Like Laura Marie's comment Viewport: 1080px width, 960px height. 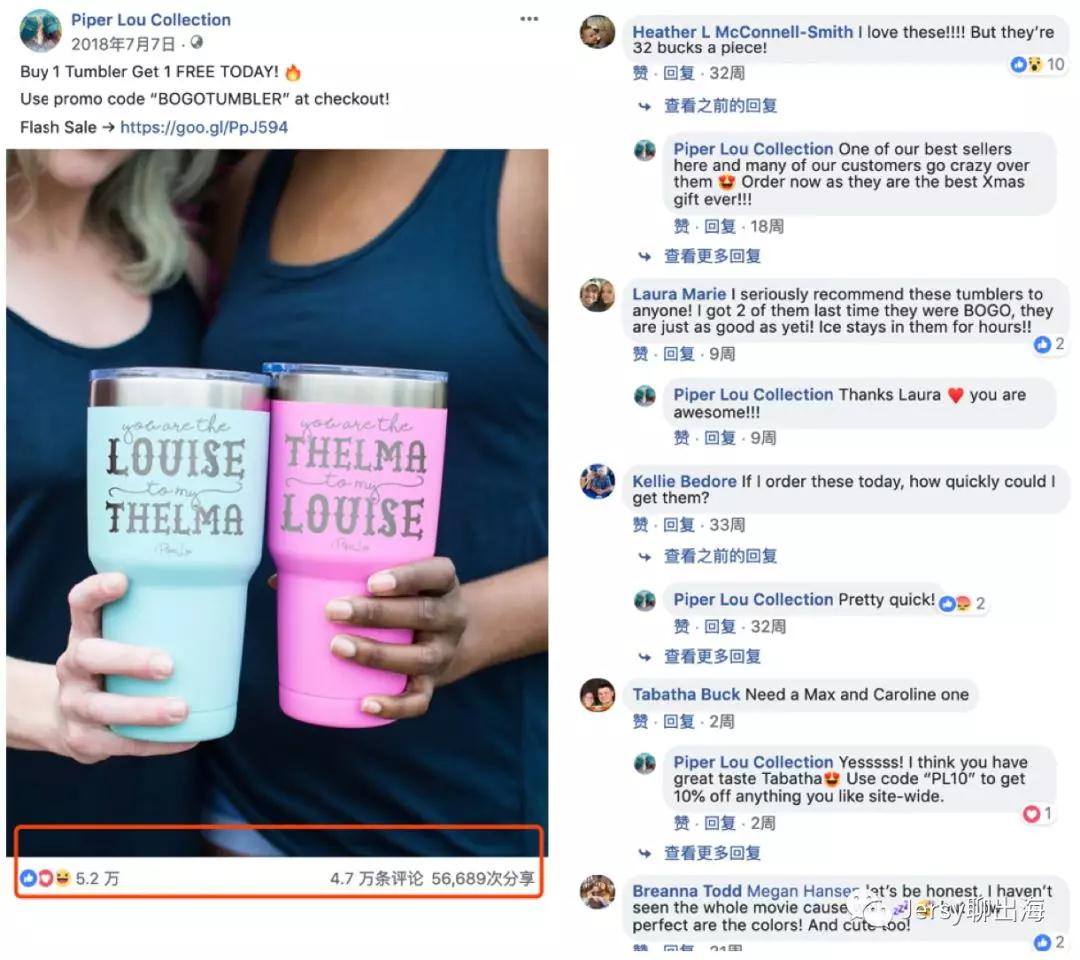641,354
